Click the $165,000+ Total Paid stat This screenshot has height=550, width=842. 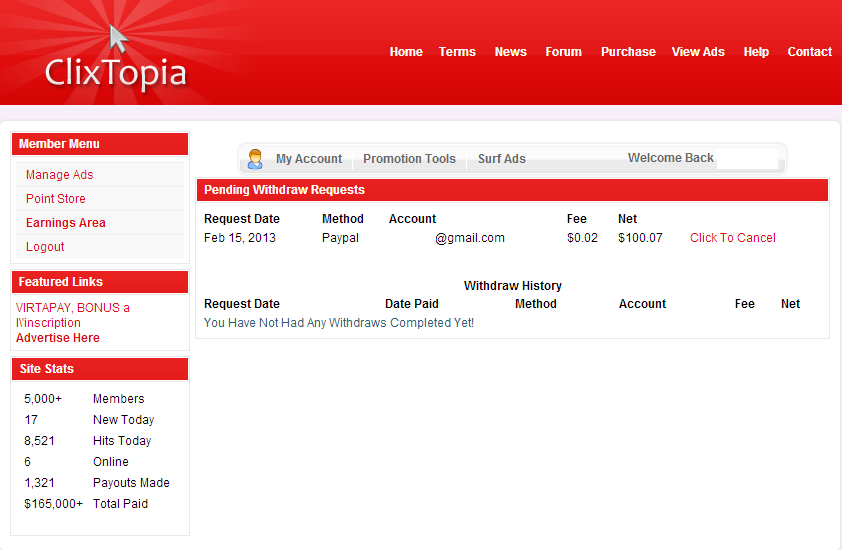click(86, 504)
